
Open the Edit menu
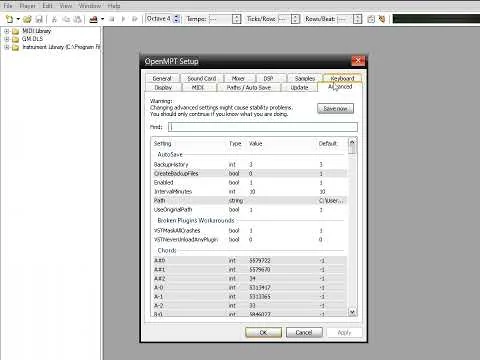[x=47, y=6]
